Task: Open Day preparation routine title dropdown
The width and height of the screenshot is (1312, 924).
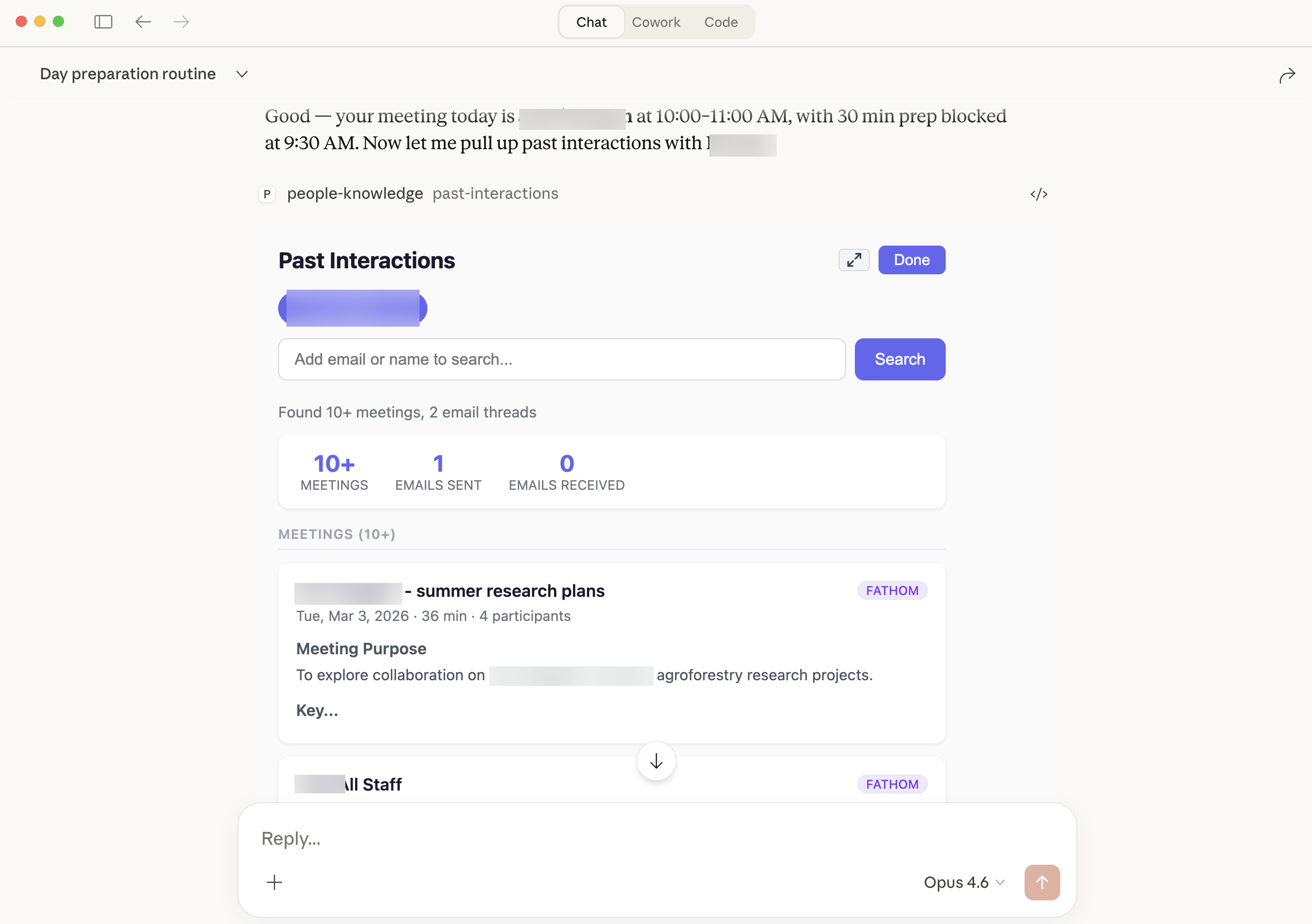Action: [242, 74]
